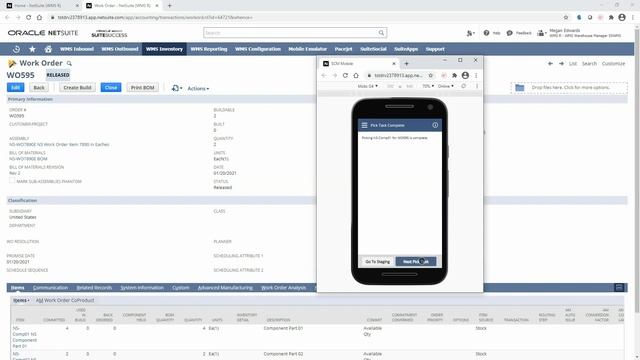Open the Actions dropdown

[x=198, y=89]
